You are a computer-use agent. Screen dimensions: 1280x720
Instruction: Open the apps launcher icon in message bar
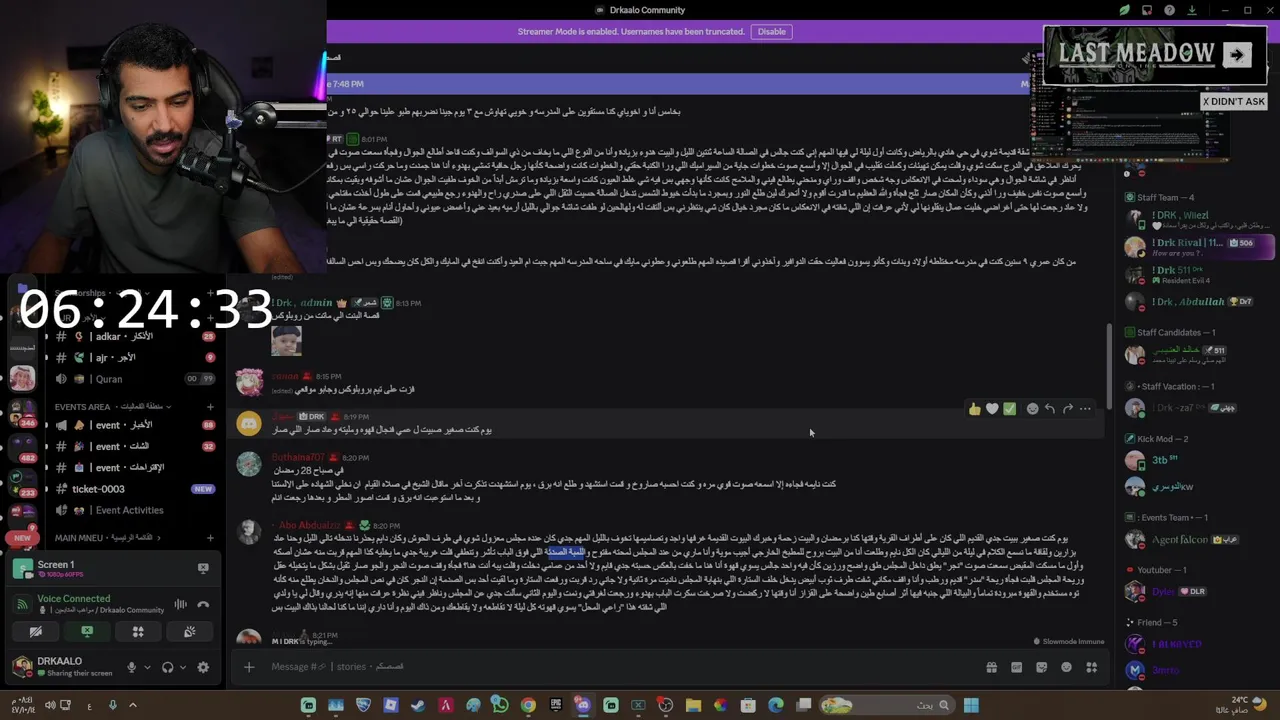(x=1091, y=667)
